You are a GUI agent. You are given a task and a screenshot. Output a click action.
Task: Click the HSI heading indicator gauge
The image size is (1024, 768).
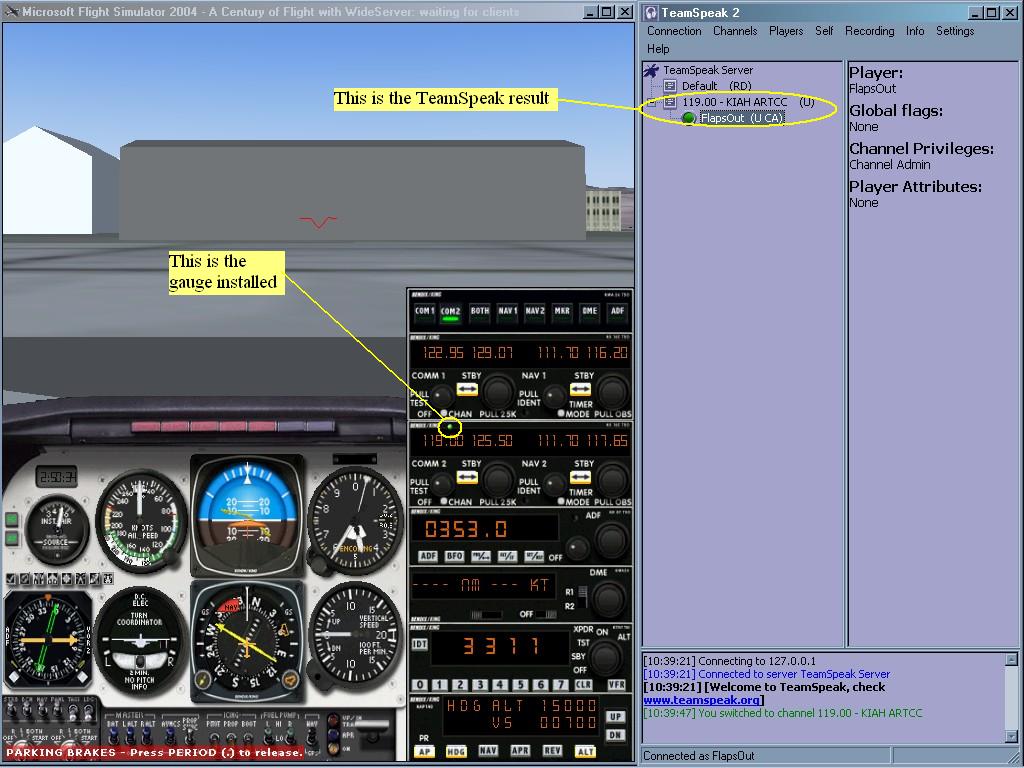point(248,642)
